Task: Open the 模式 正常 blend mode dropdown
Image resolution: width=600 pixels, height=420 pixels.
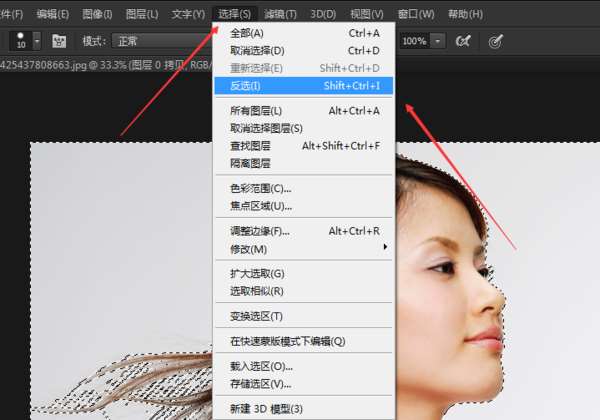Action: (163, 41)
